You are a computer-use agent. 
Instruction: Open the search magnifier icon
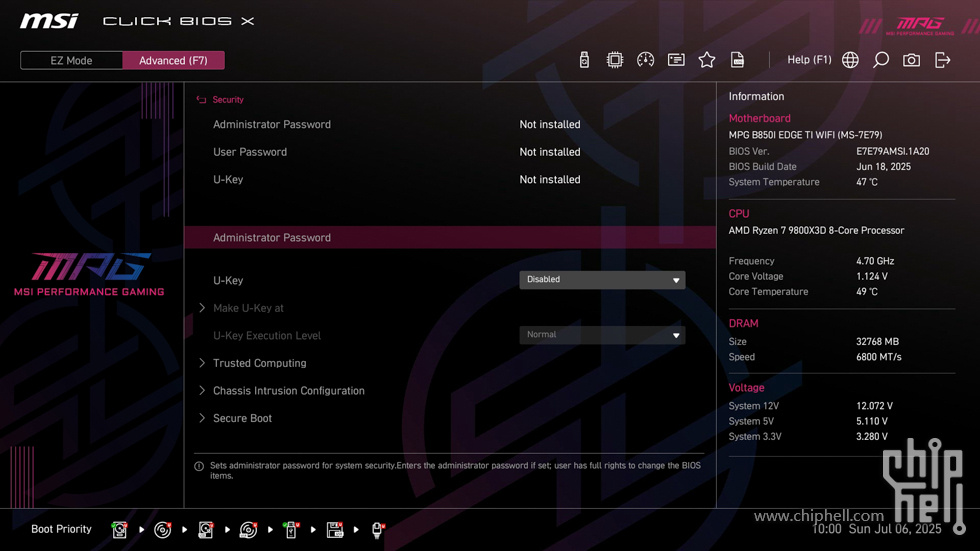881,60
